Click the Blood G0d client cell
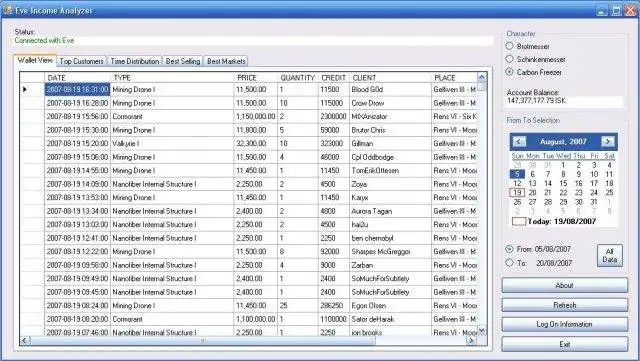The height and width of the screenshot is (361, 640). [x=391, y=89]
